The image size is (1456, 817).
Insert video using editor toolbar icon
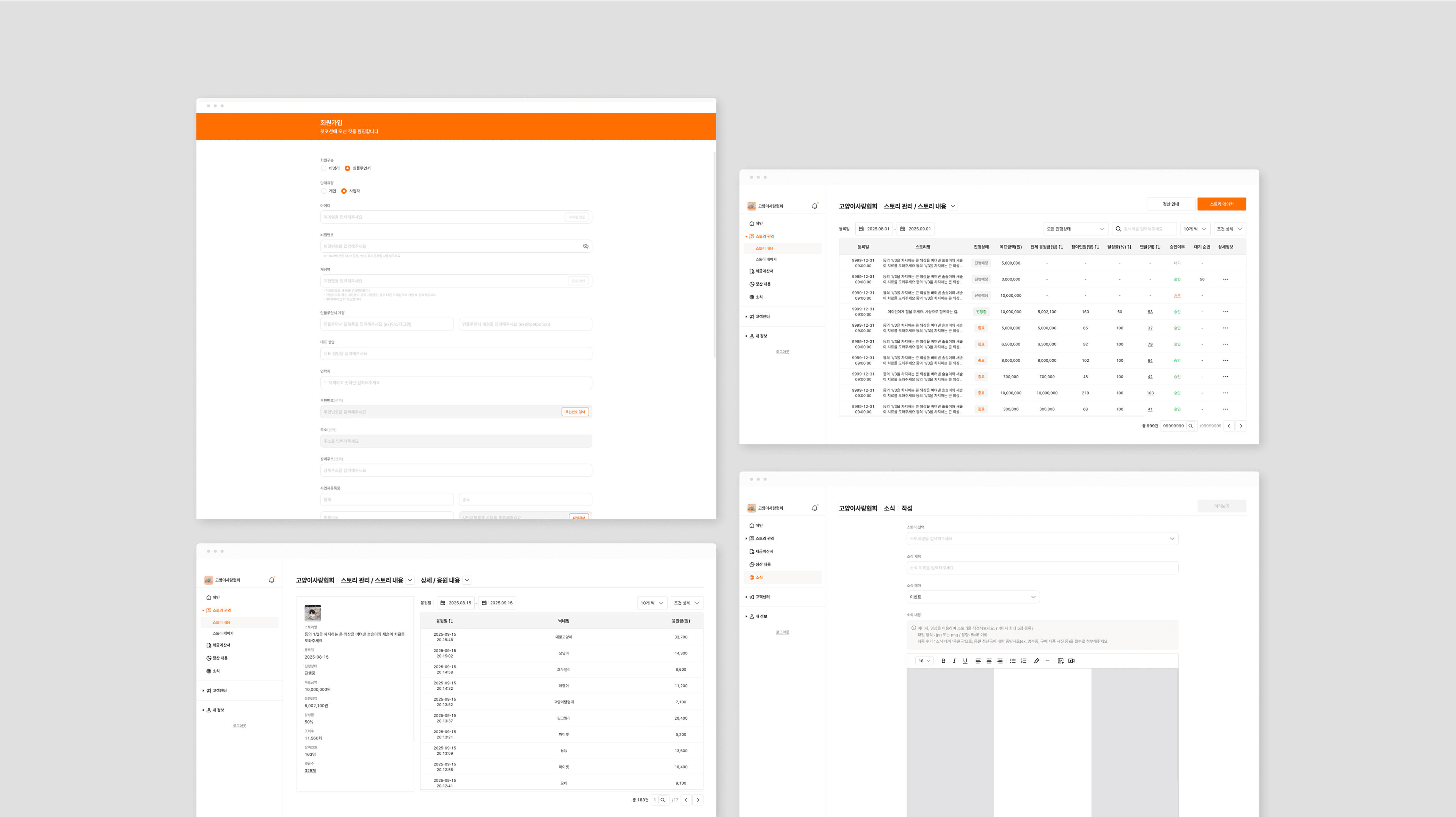coord(1071,660)
